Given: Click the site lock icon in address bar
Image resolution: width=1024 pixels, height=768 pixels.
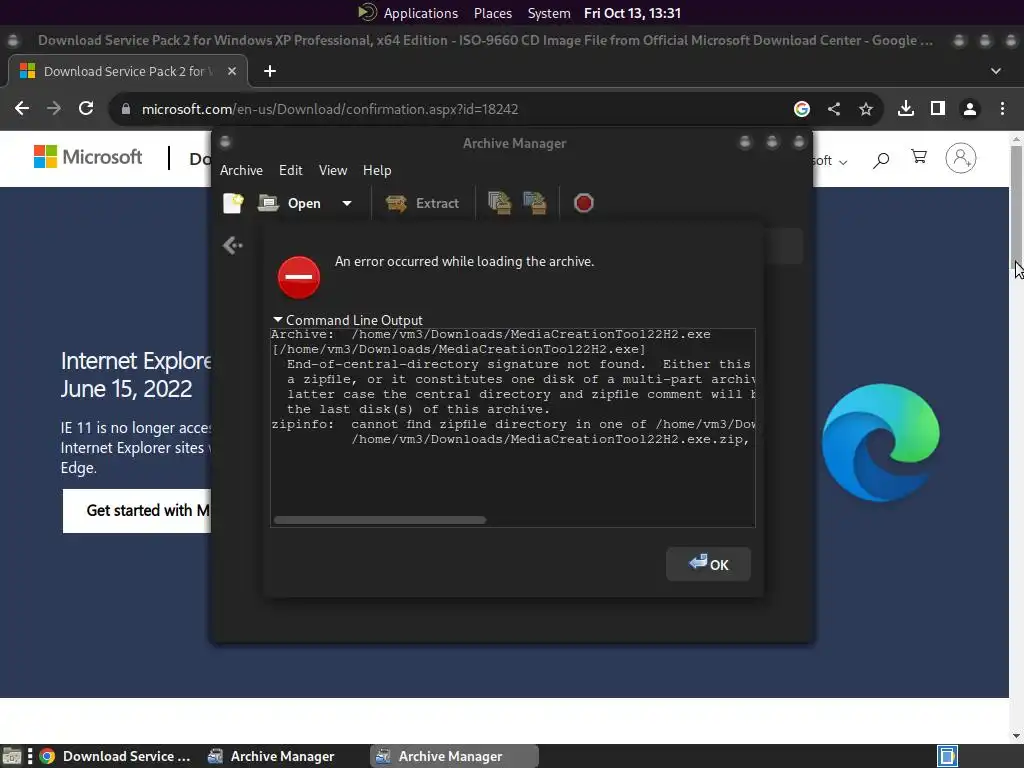Looking at the screenshot, I should click(125, 109).
